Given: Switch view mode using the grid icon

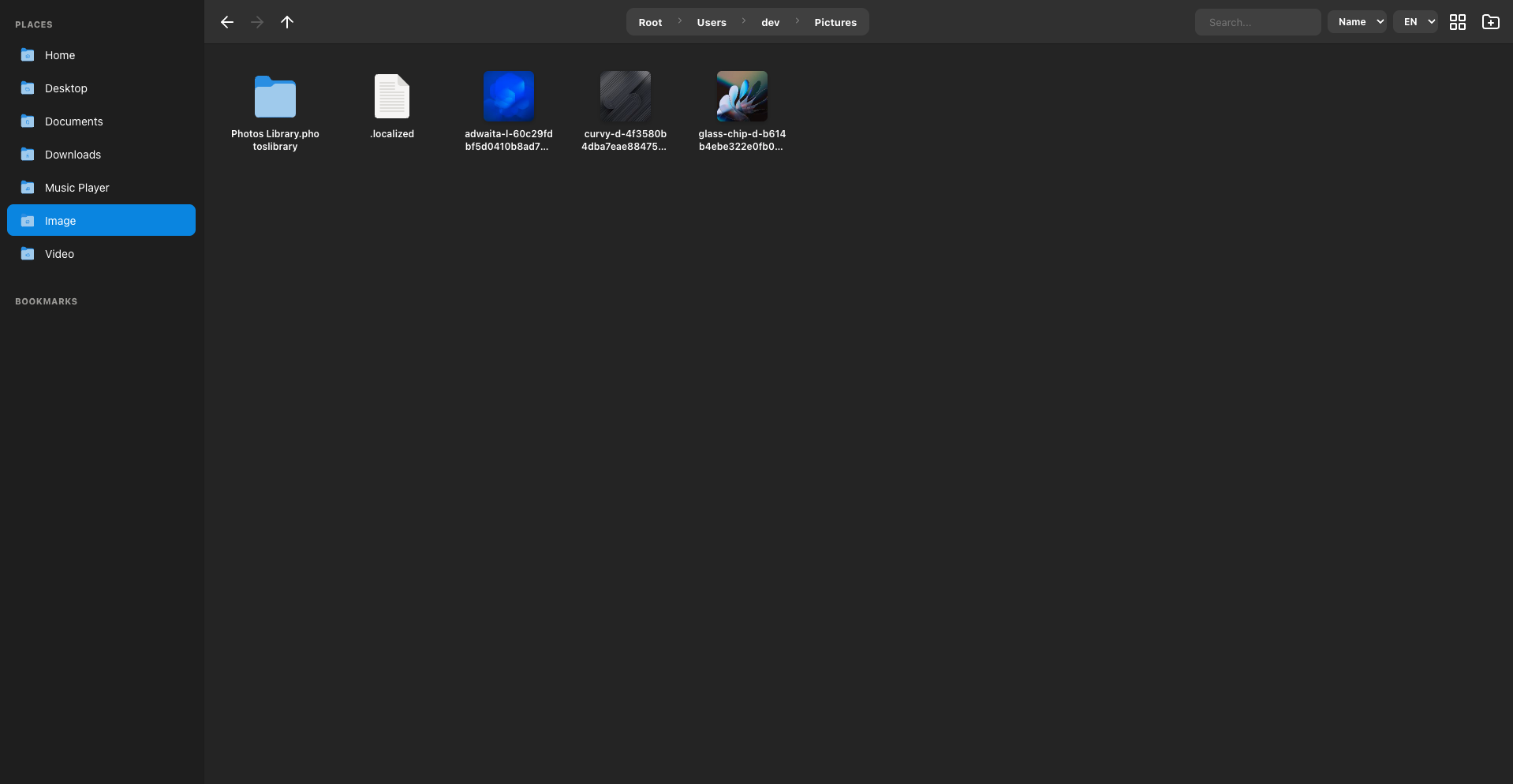Looking at the screenshot, I should (x=1458, y=22).
